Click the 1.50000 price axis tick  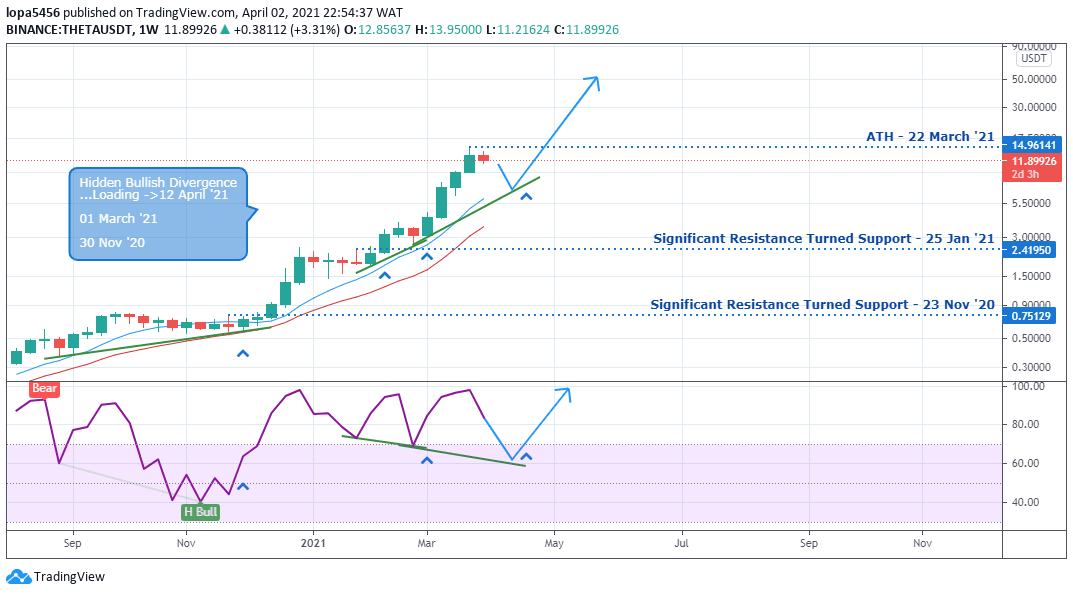1031,276
